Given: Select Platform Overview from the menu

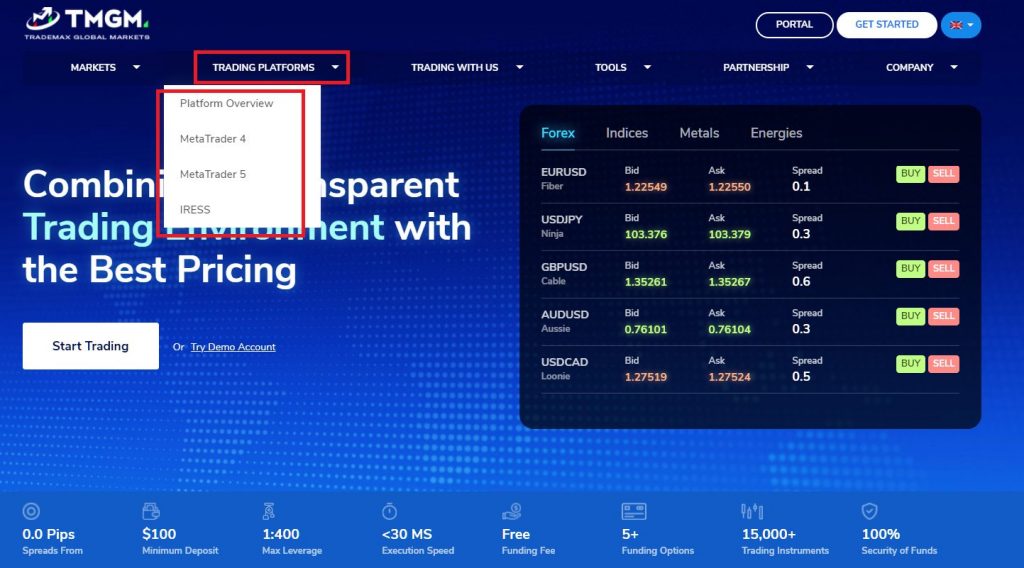Looking at the screenshot, I should pyautogui.click(x=227, y=103).
